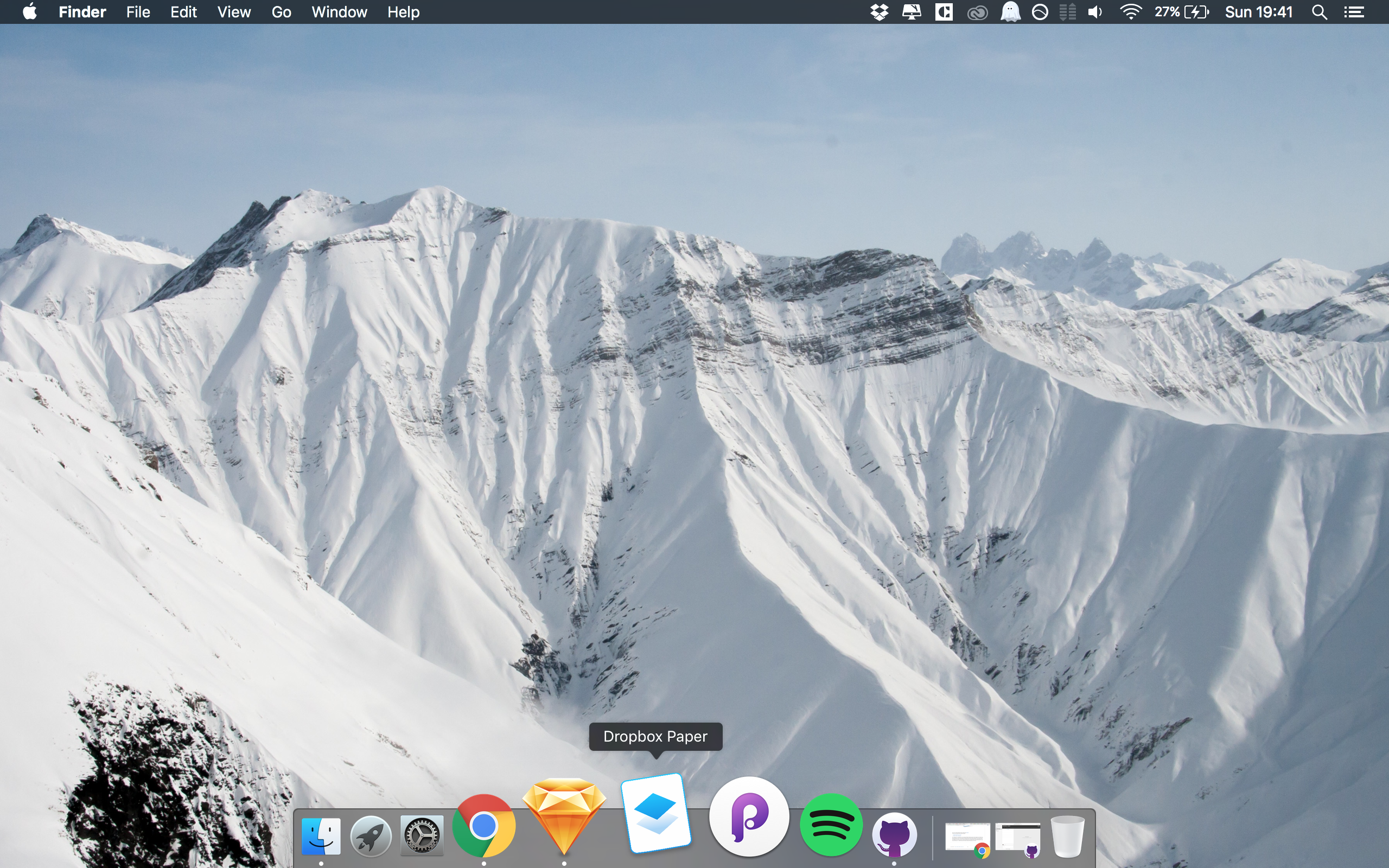The image size is (1389, 868).
Task: Click the Dropbox menu bar icon
Action: [x=878, y=11]
